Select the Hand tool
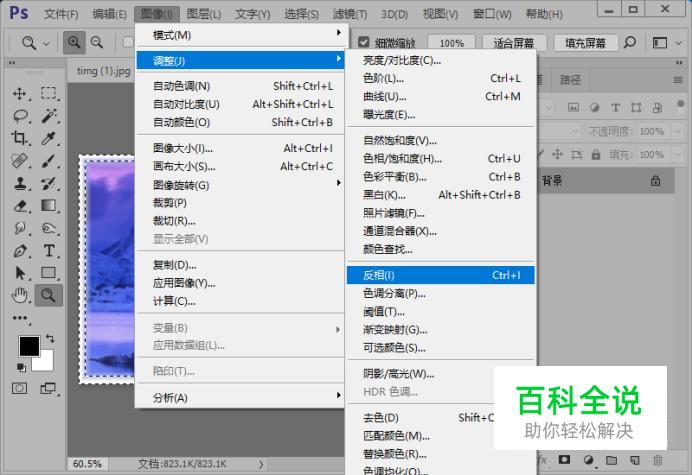The image size is (692, 475). pos(20,295)
